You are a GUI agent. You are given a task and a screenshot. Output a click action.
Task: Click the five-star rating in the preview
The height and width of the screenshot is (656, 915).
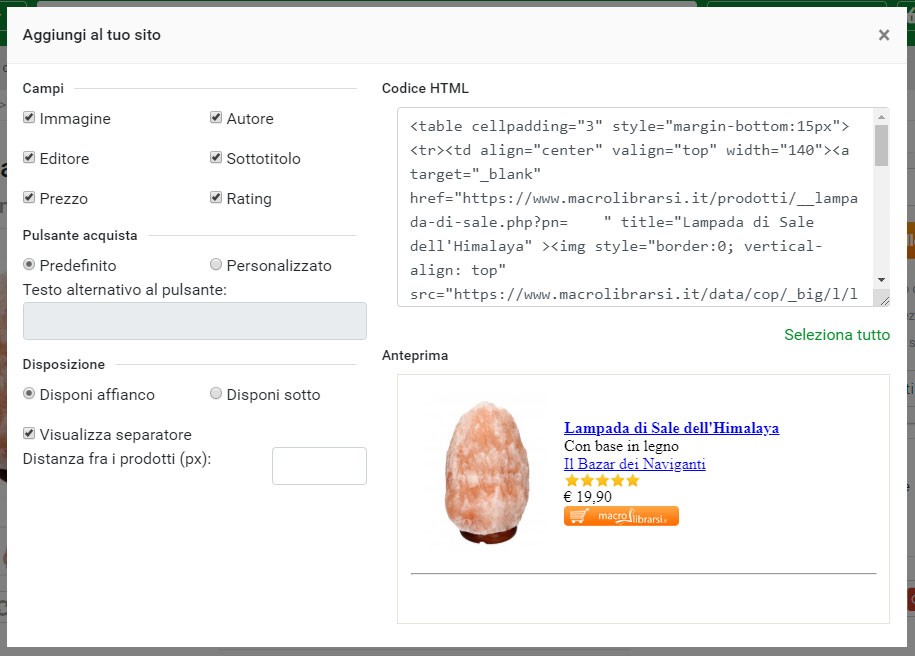pyautogui.click(x=601, y=480)
